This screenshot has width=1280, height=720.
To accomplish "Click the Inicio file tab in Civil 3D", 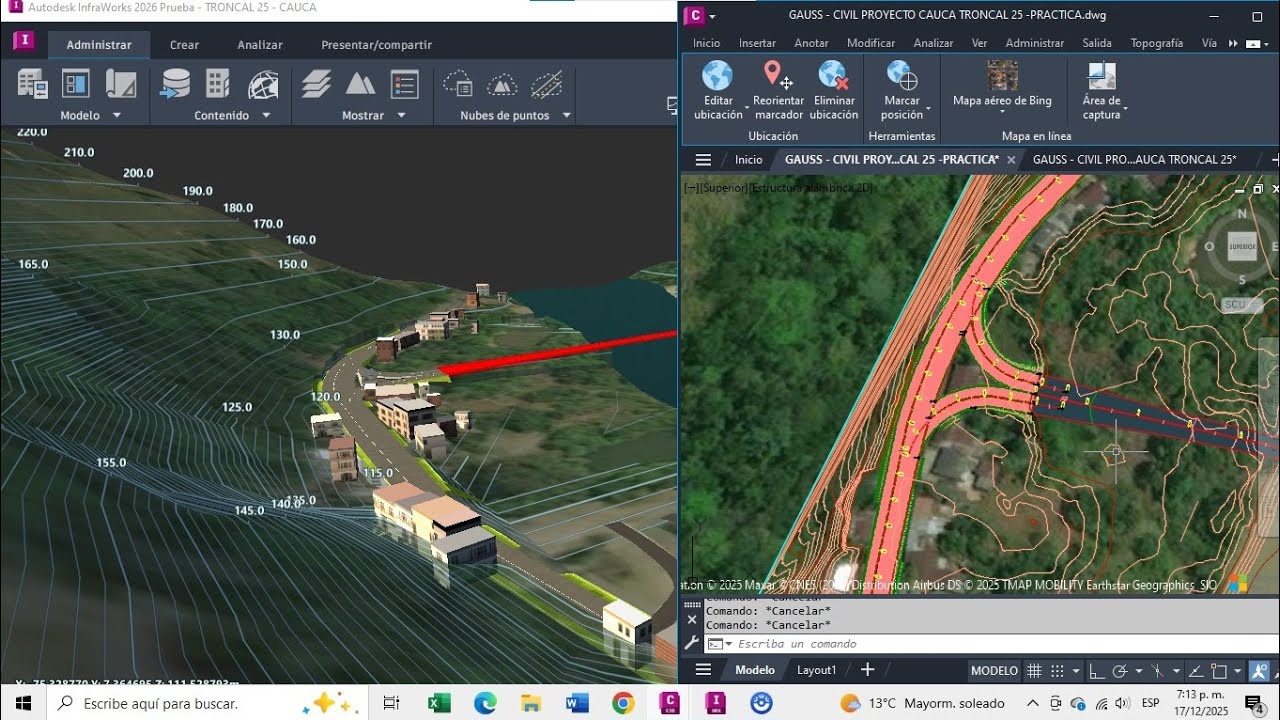I will point(748,160).
